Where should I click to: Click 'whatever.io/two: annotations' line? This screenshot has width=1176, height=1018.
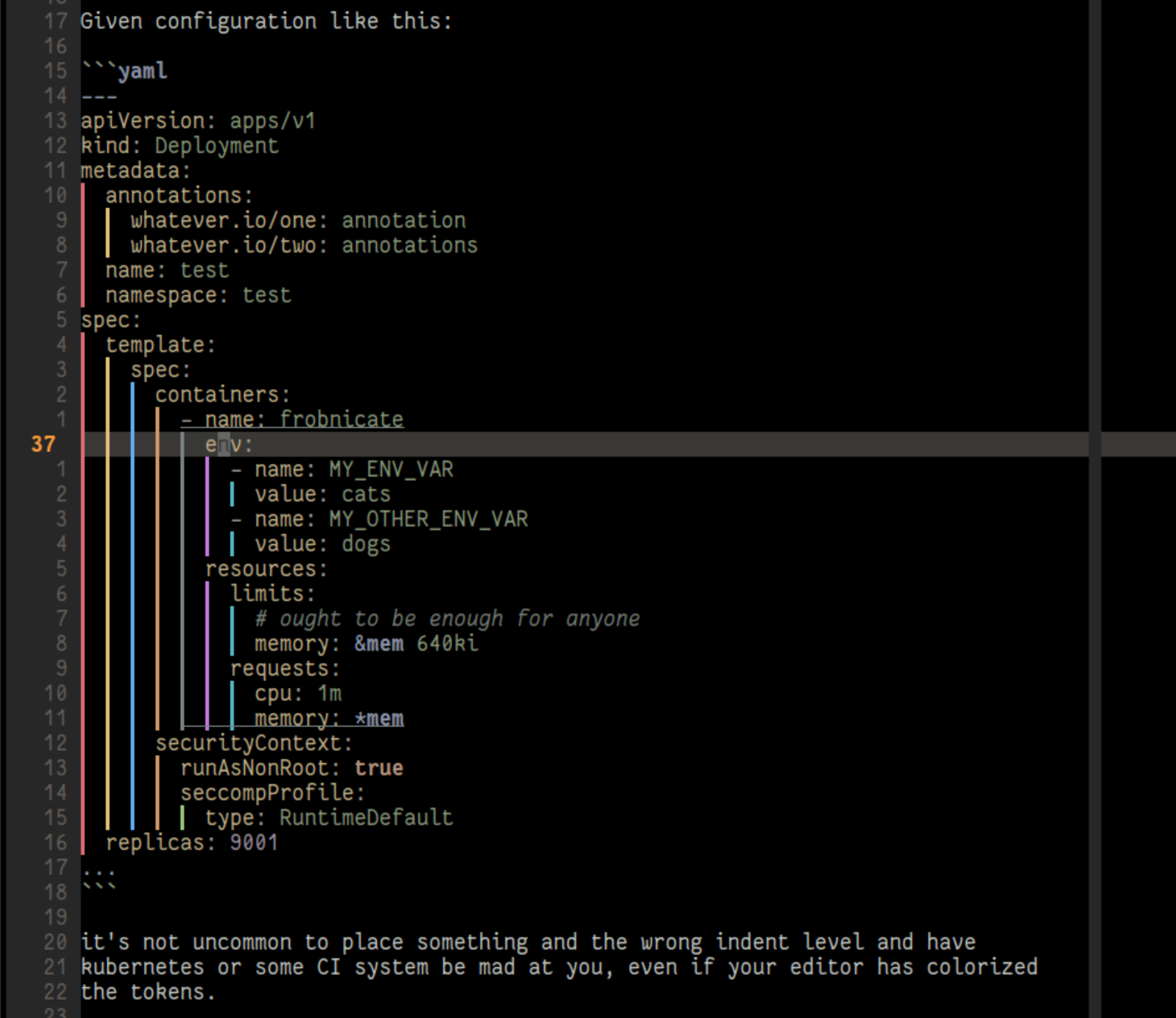tap(304, 245)
